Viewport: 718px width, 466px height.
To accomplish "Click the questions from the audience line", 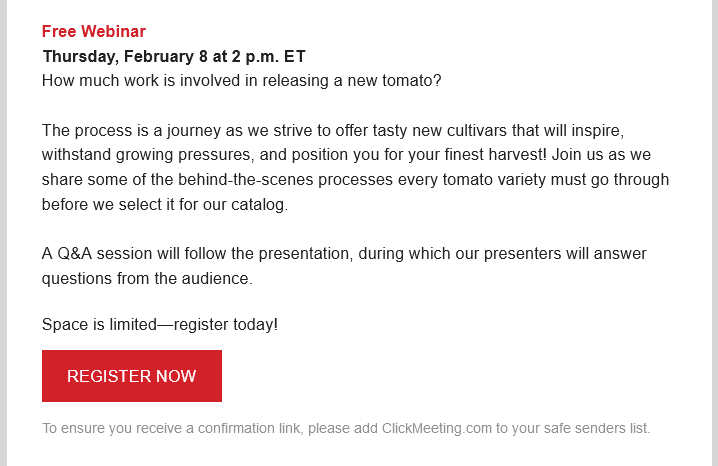I will point(147,278).
